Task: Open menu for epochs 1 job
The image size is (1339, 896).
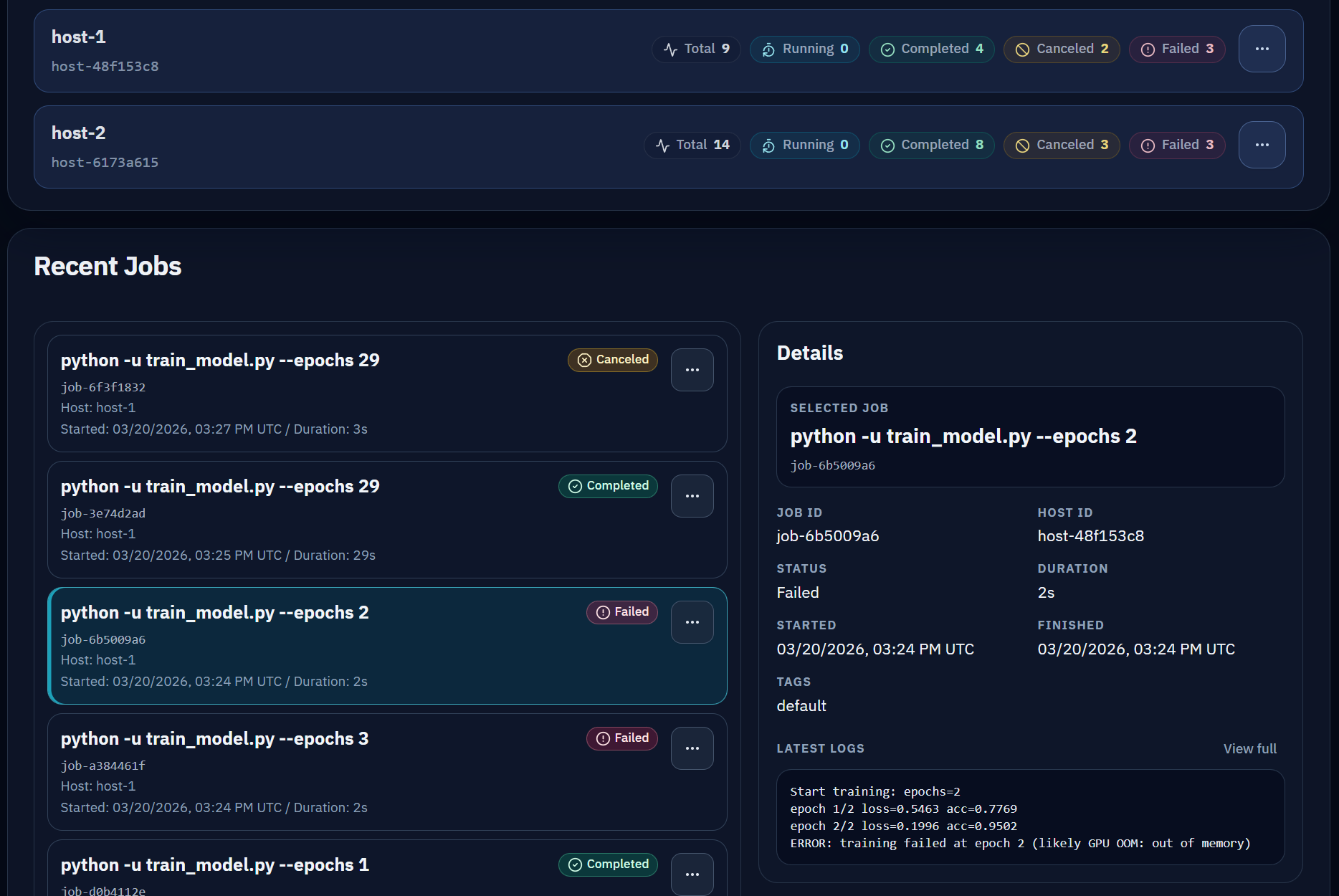Action: point(692,874)
